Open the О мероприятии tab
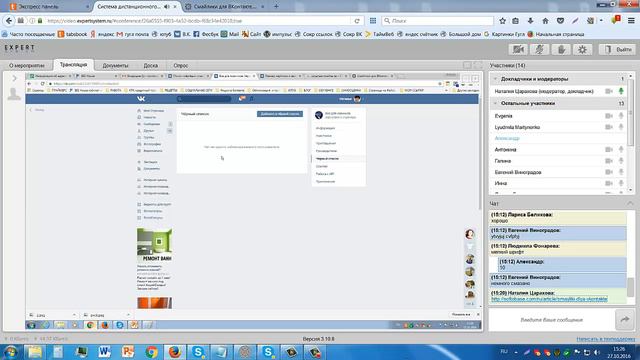This screenshot has width=640, height=360. pos(27,65)
